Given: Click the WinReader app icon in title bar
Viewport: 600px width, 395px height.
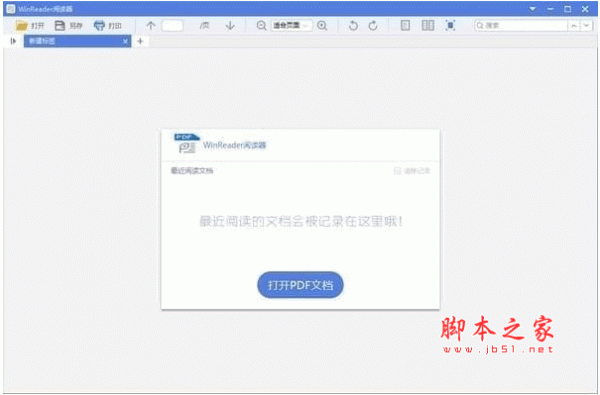Looking at the screenshot, I should click(x=11, y=9).
